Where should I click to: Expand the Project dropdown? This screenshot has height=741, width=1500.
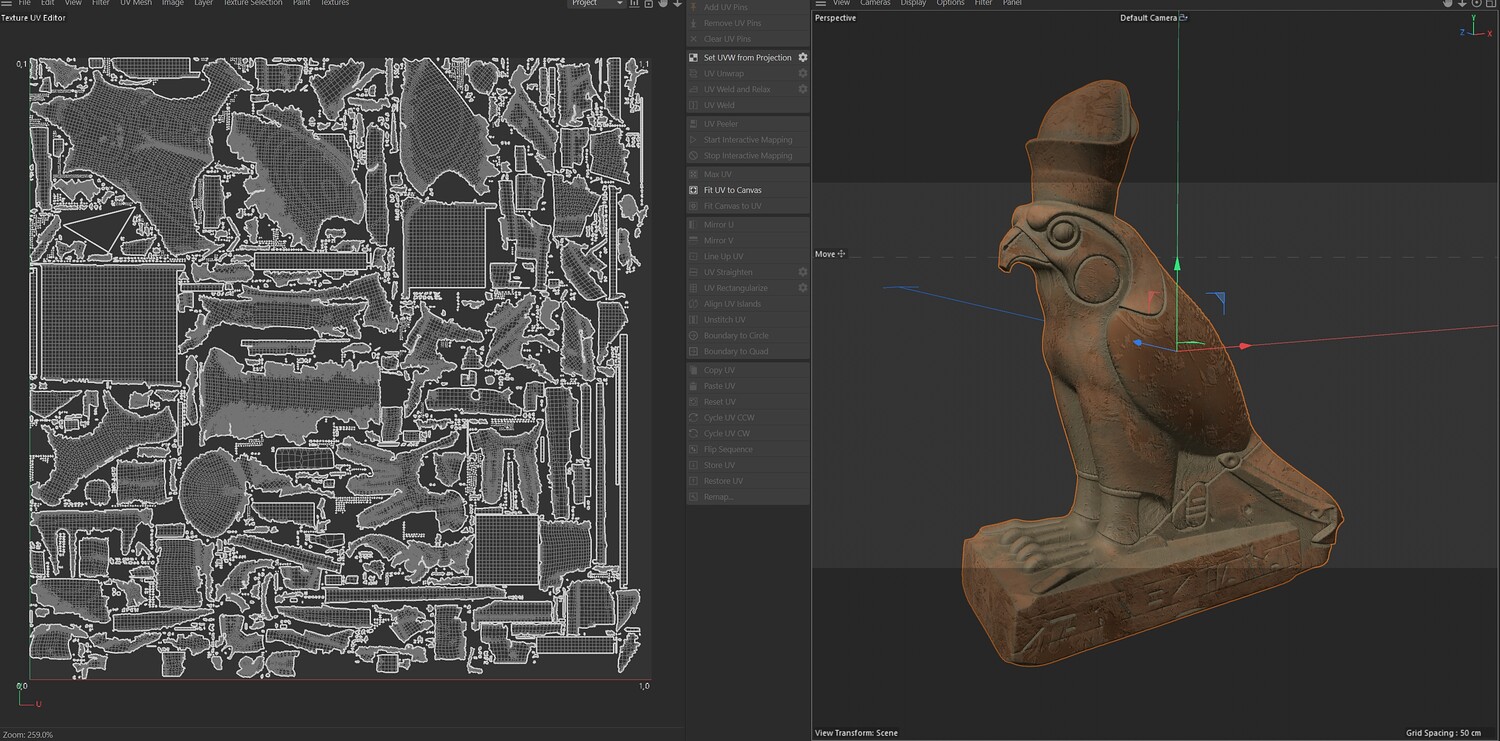(x=597, y=3)
